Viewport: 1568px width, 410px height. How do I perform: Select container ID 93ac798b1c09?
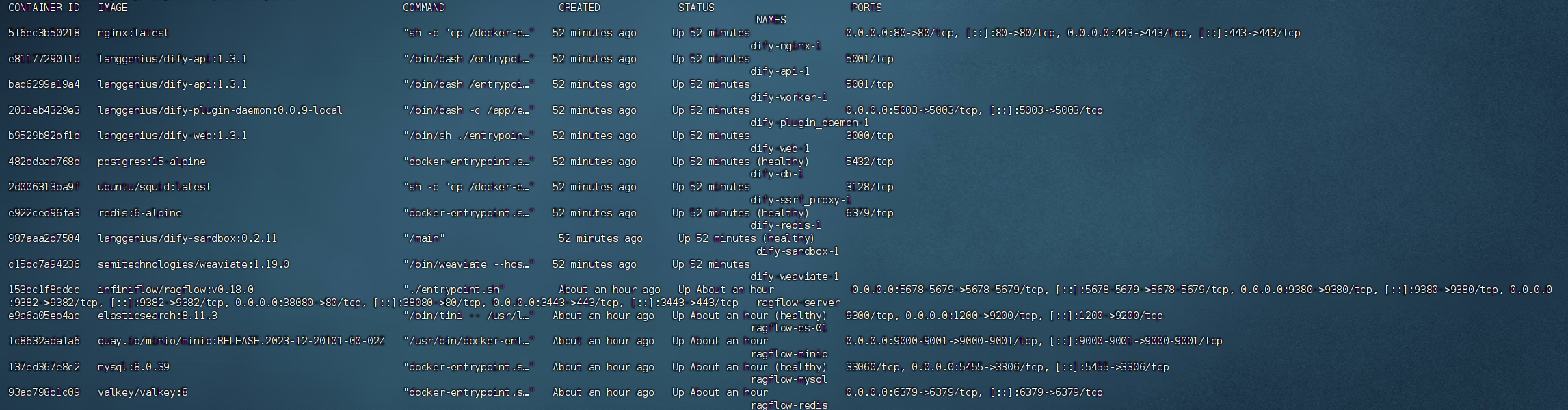pos(44,392)
